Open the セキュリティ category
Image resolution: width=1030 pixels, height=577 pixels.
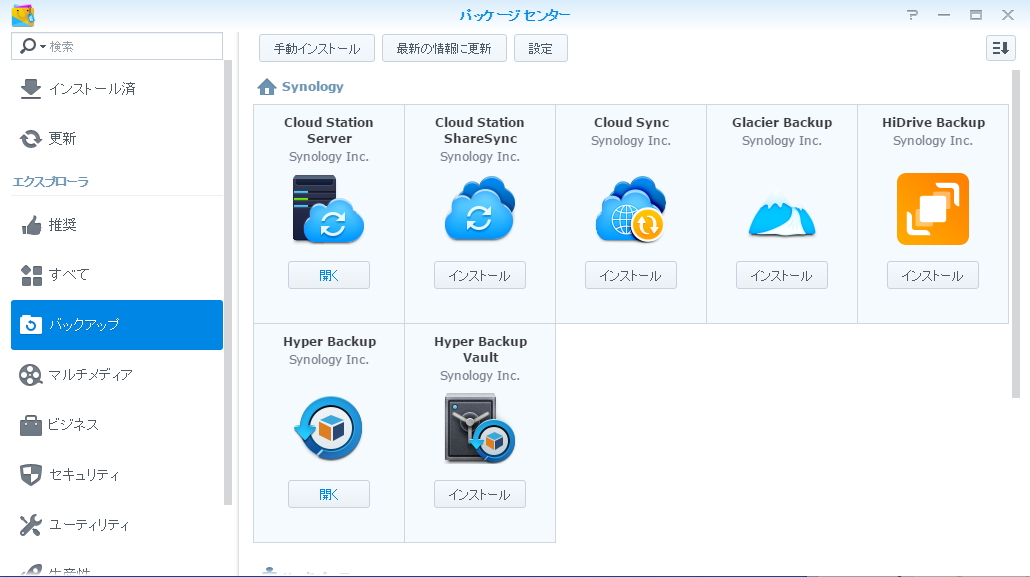[117, 475]
